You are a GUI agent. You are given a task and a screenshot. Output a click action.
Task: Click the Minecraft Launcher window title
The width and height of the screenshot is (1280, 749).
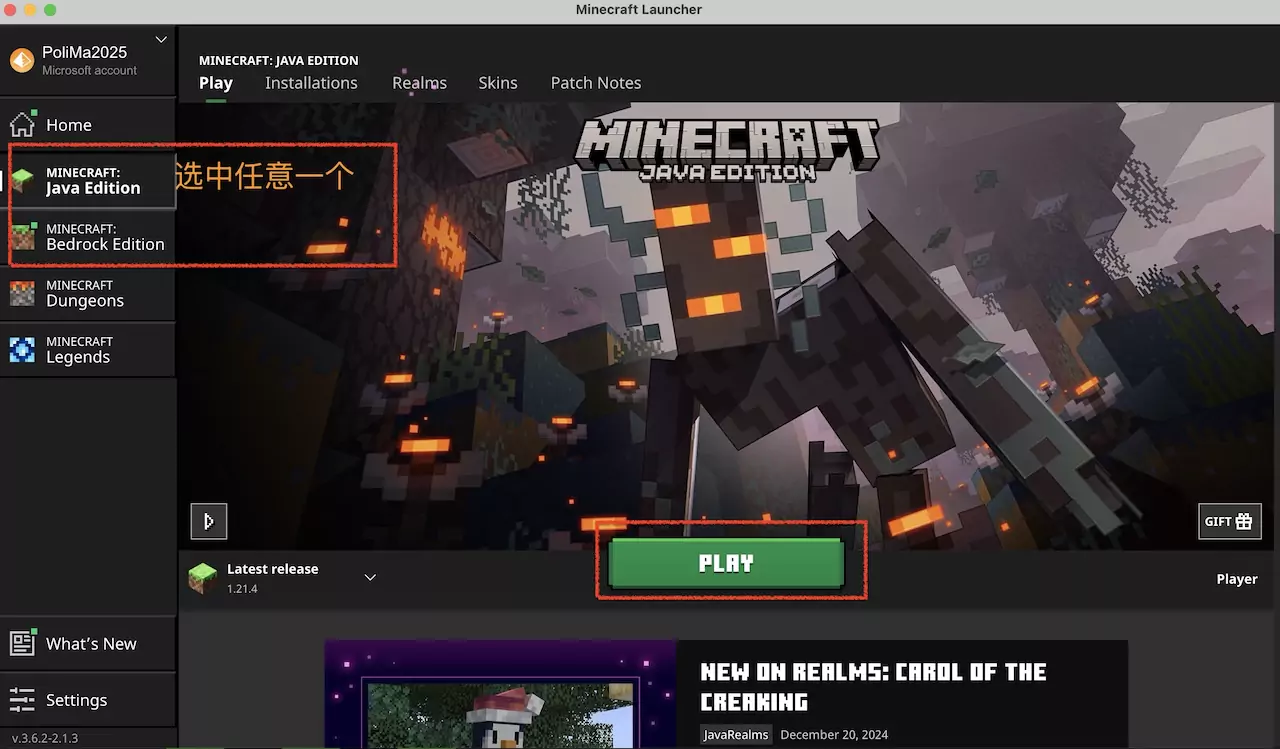click(x=639, y=10)
